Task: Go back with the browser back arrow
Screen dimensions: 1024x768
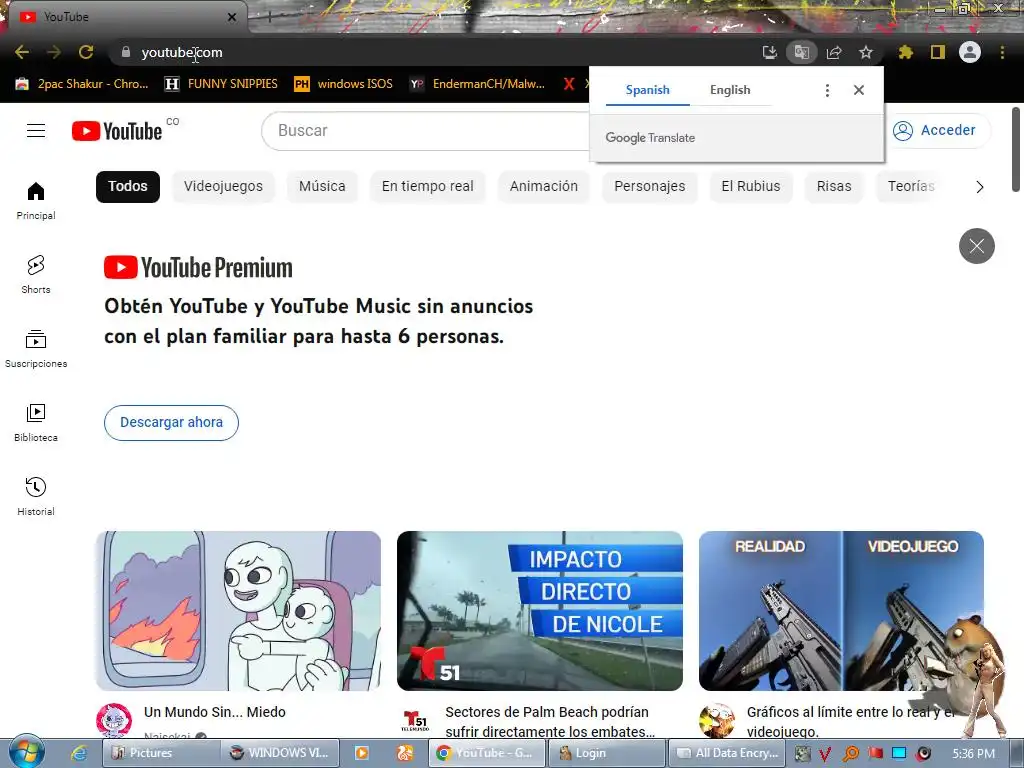Action: click(x=22, y=52)
